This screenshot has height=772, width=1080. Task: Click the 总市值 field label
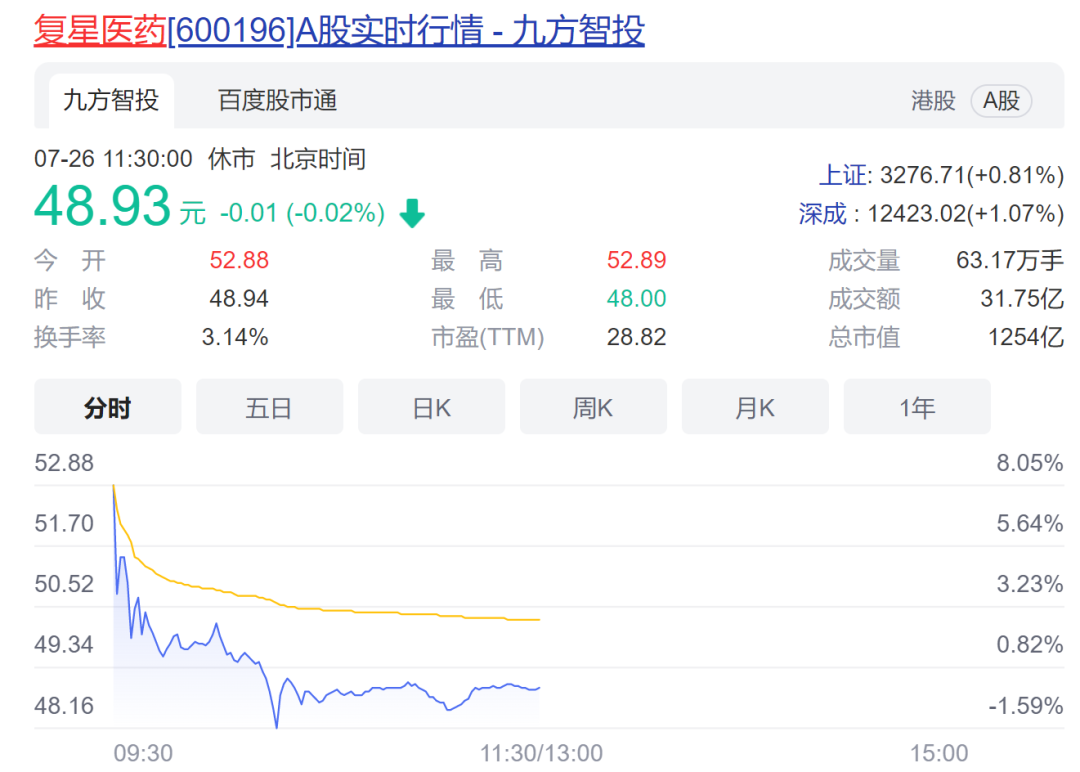click(864, 337)
